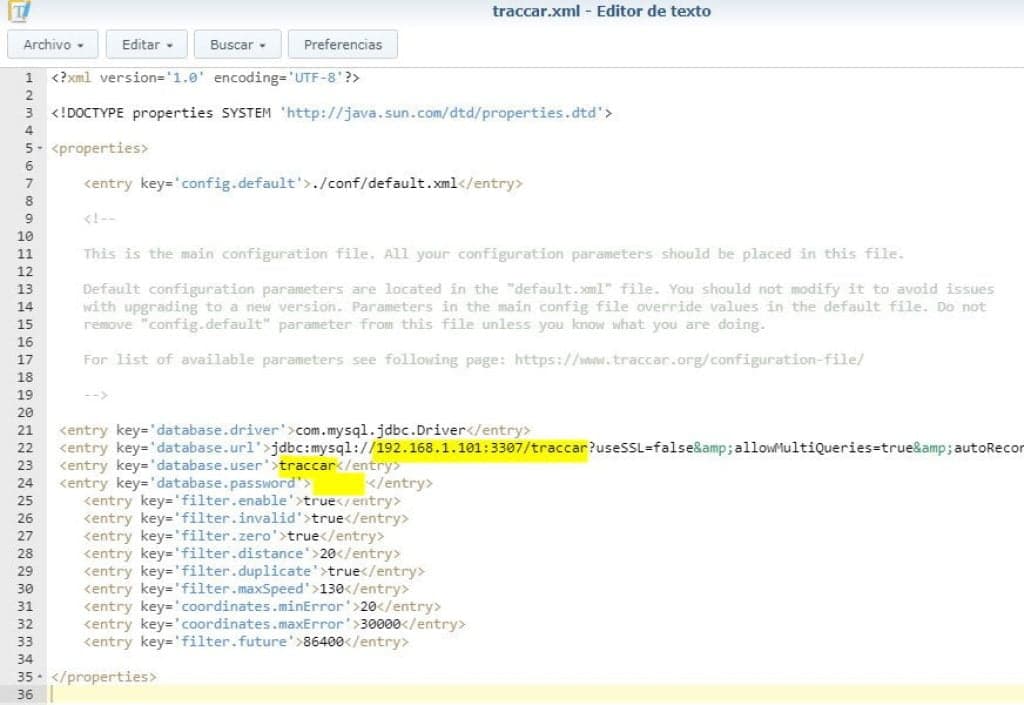
Task: Click the config.default entry line
Action: [x=303, y=183]
